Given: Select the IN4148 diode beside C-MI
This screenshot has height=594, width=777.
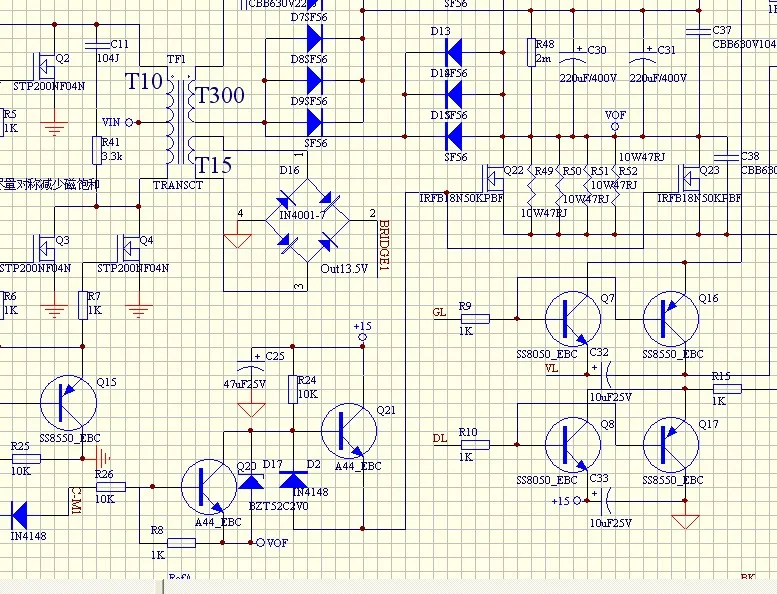Looking at the screenshot, I should 19,515.
